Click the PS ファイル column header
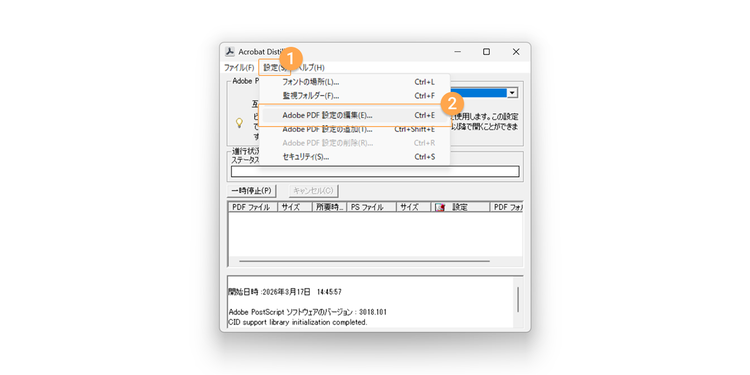 pos(371,207)
